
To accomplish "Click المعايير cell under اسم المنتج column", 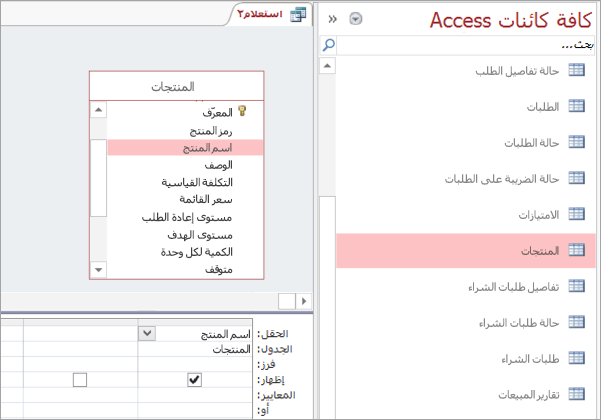I will coord(195,395).
